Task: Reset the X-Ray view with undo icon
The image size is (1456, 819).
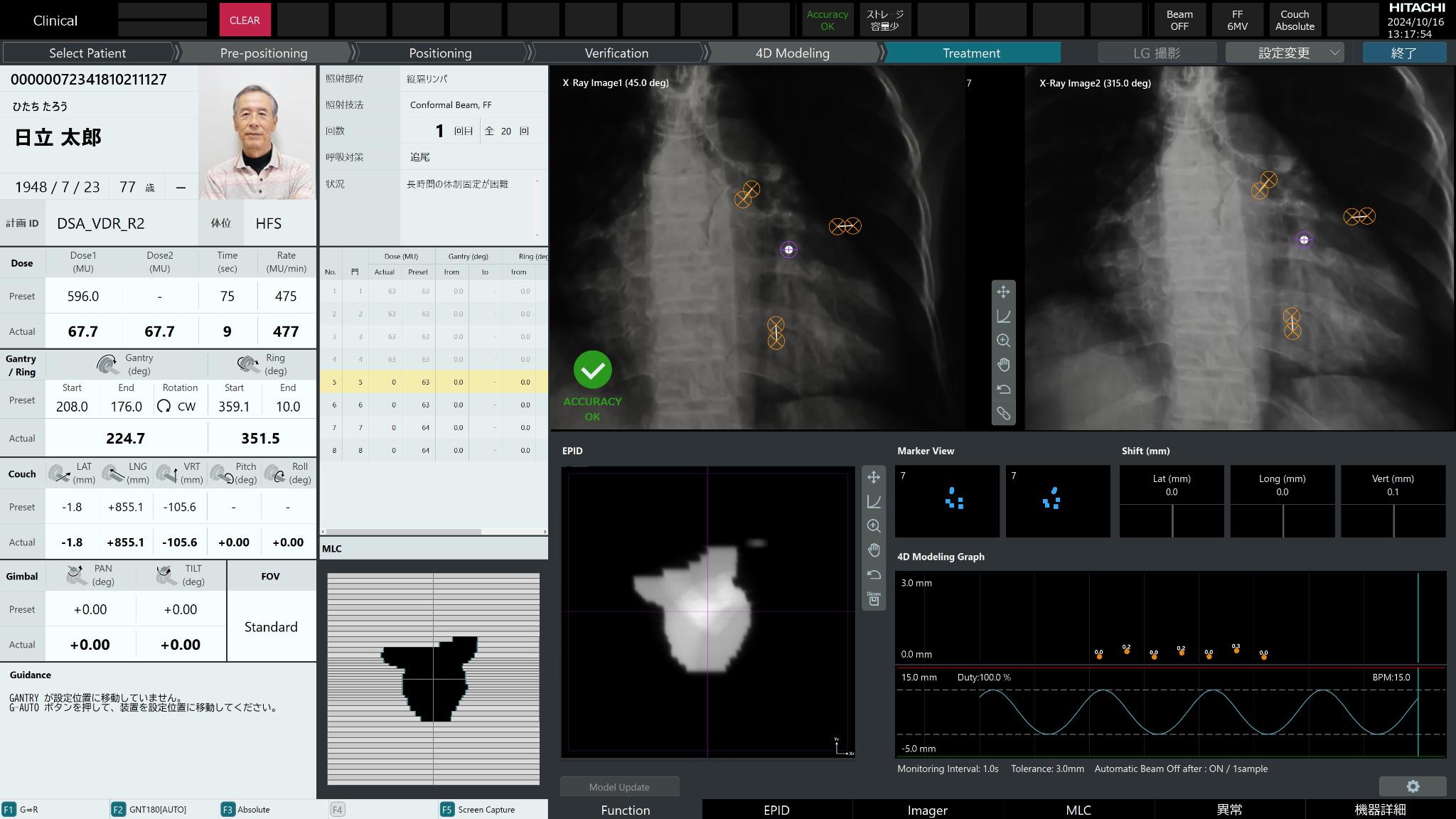Action: [x=1003, y=390]
